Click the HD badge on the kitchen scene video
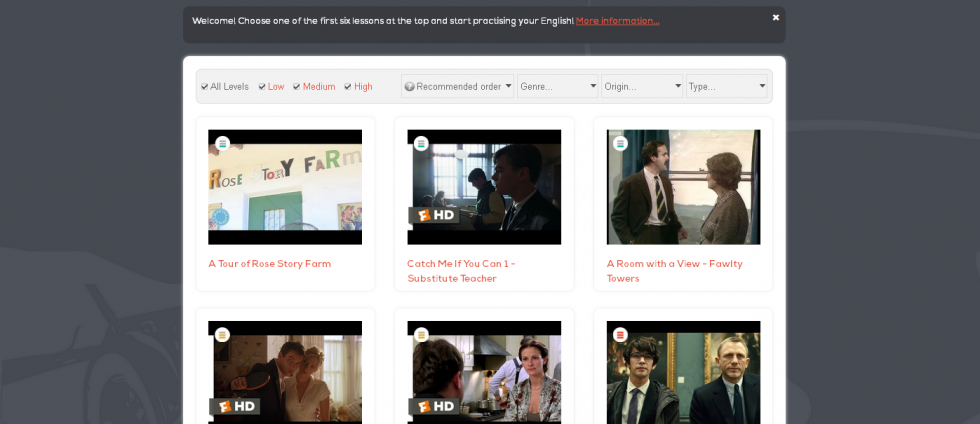 pyautogui.click(x=434, y=406)
